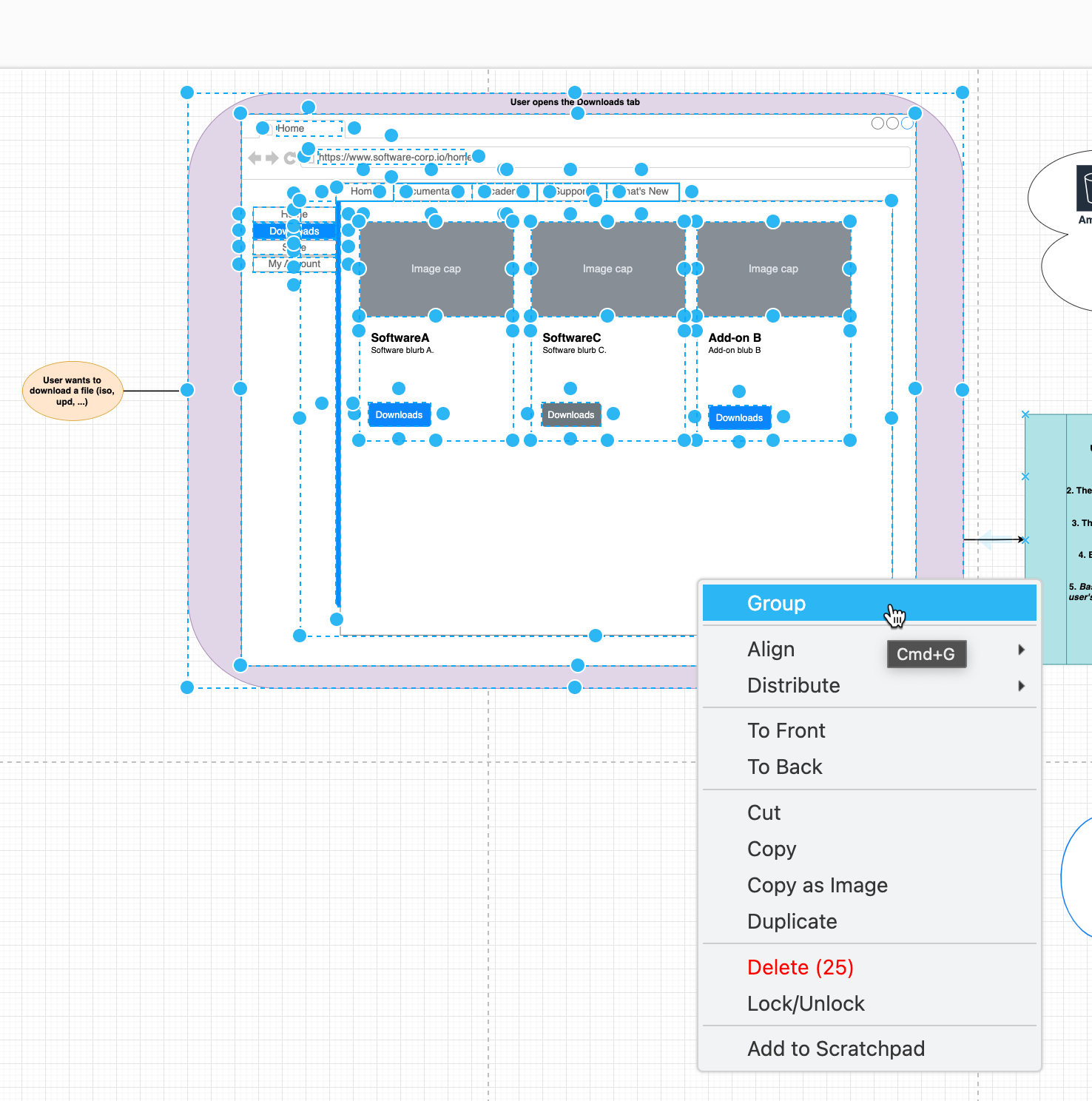Click the blue Downloads button under SoftwareA
Screen dimensions: 1092x1101
(399, 414)
